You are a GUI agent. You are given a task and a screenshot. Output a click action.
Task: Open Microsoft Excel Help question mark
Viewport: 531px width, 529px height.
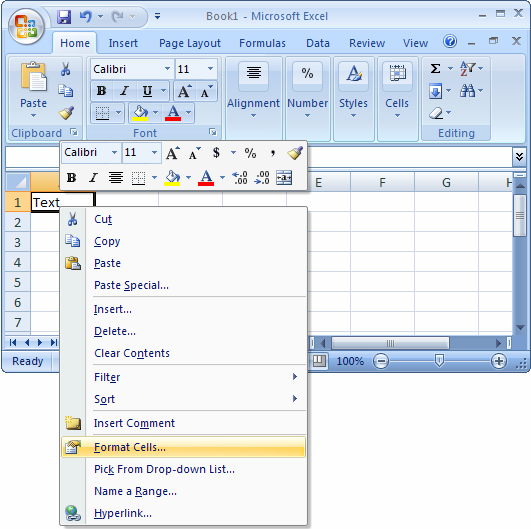click(450, 42)
